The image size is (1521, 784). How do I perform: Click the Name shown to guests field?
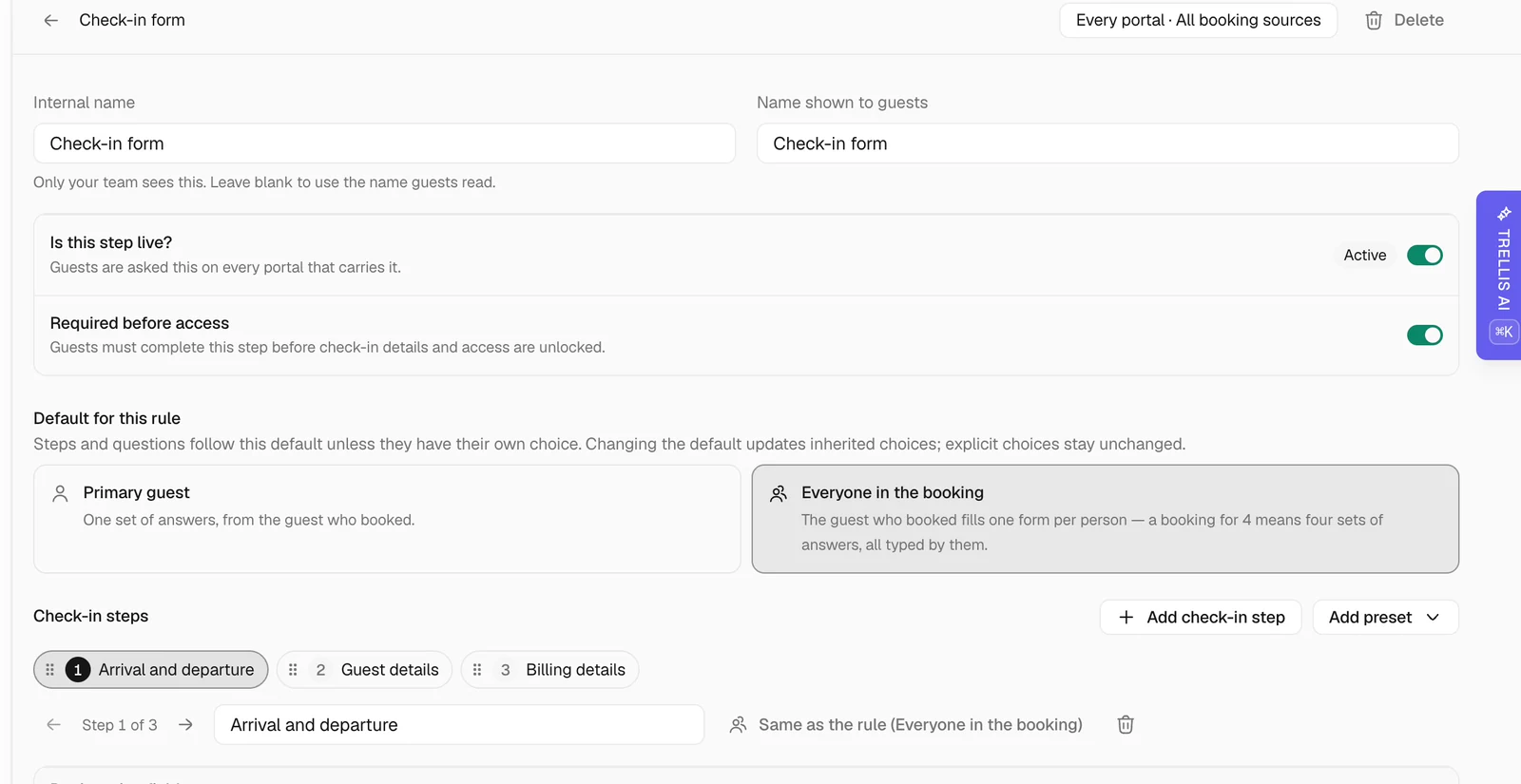tap(1107, 143)
